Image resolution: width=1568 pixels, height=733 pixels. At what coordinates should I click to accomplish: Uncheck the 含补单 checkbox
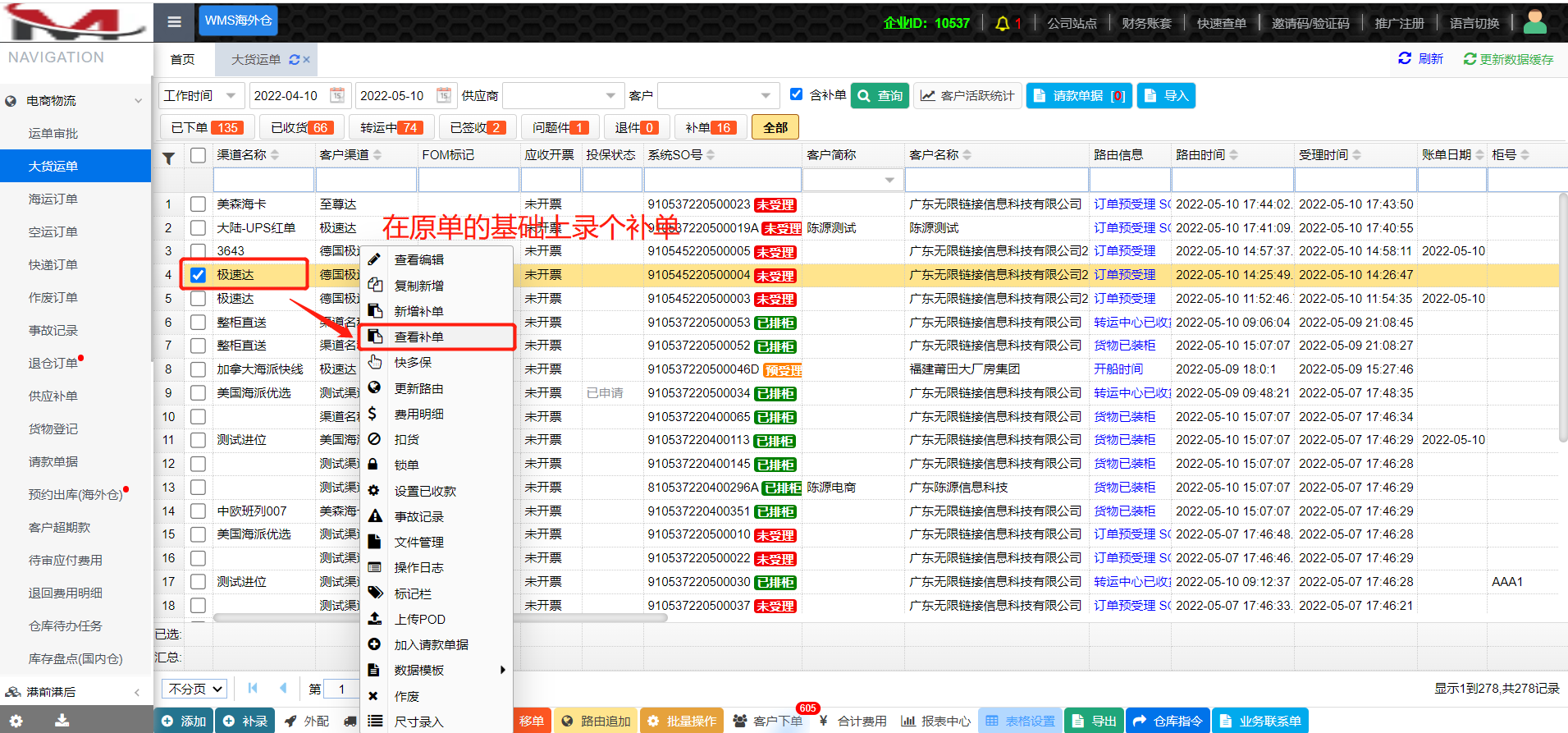click(x=796, y=94)
